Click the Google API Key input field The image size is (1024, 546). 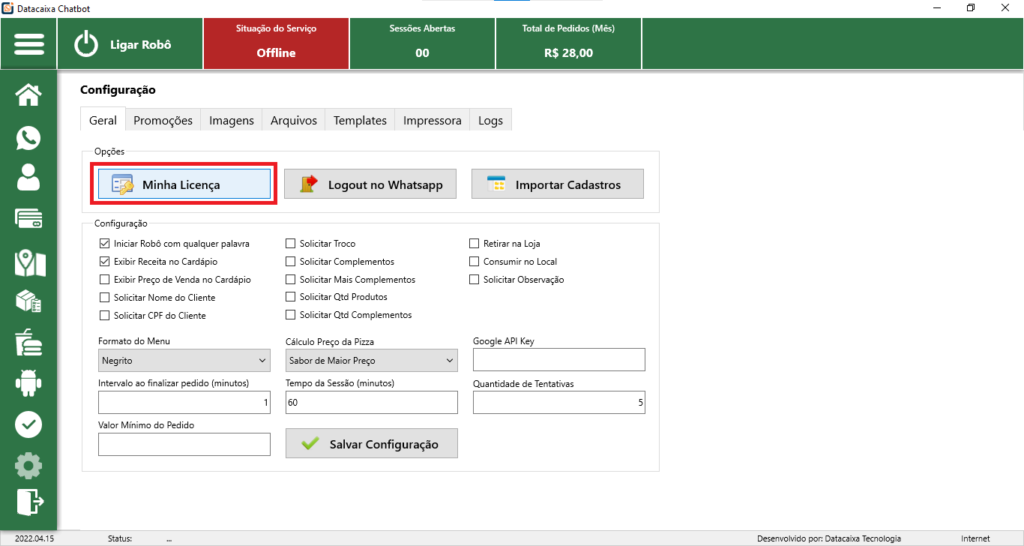(x=559, y=360)
